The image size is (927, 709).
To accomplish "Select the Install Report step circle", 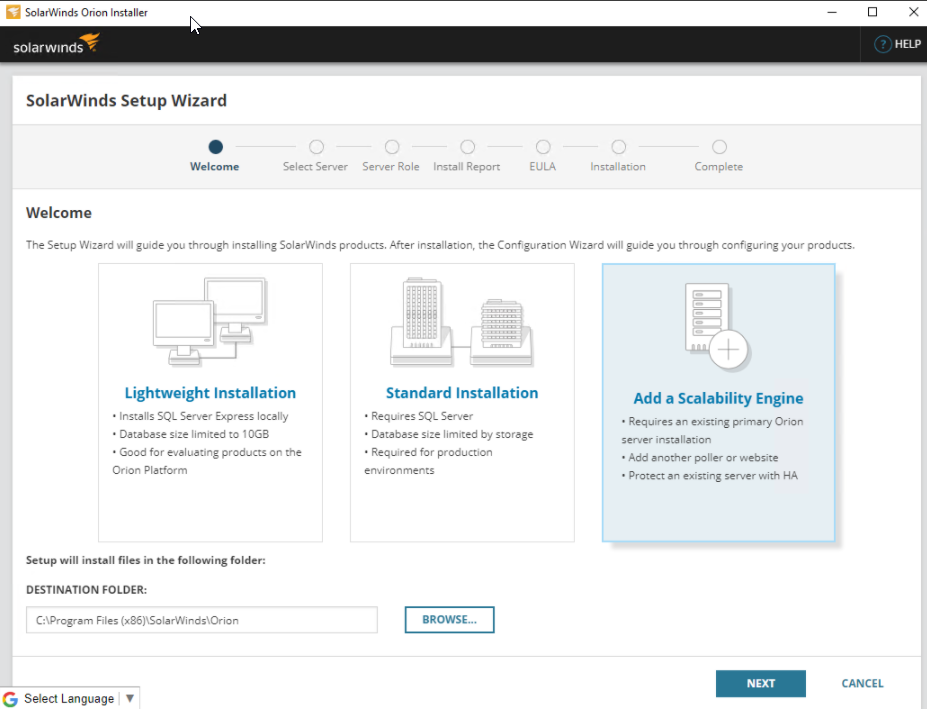I will click(468, 147).
